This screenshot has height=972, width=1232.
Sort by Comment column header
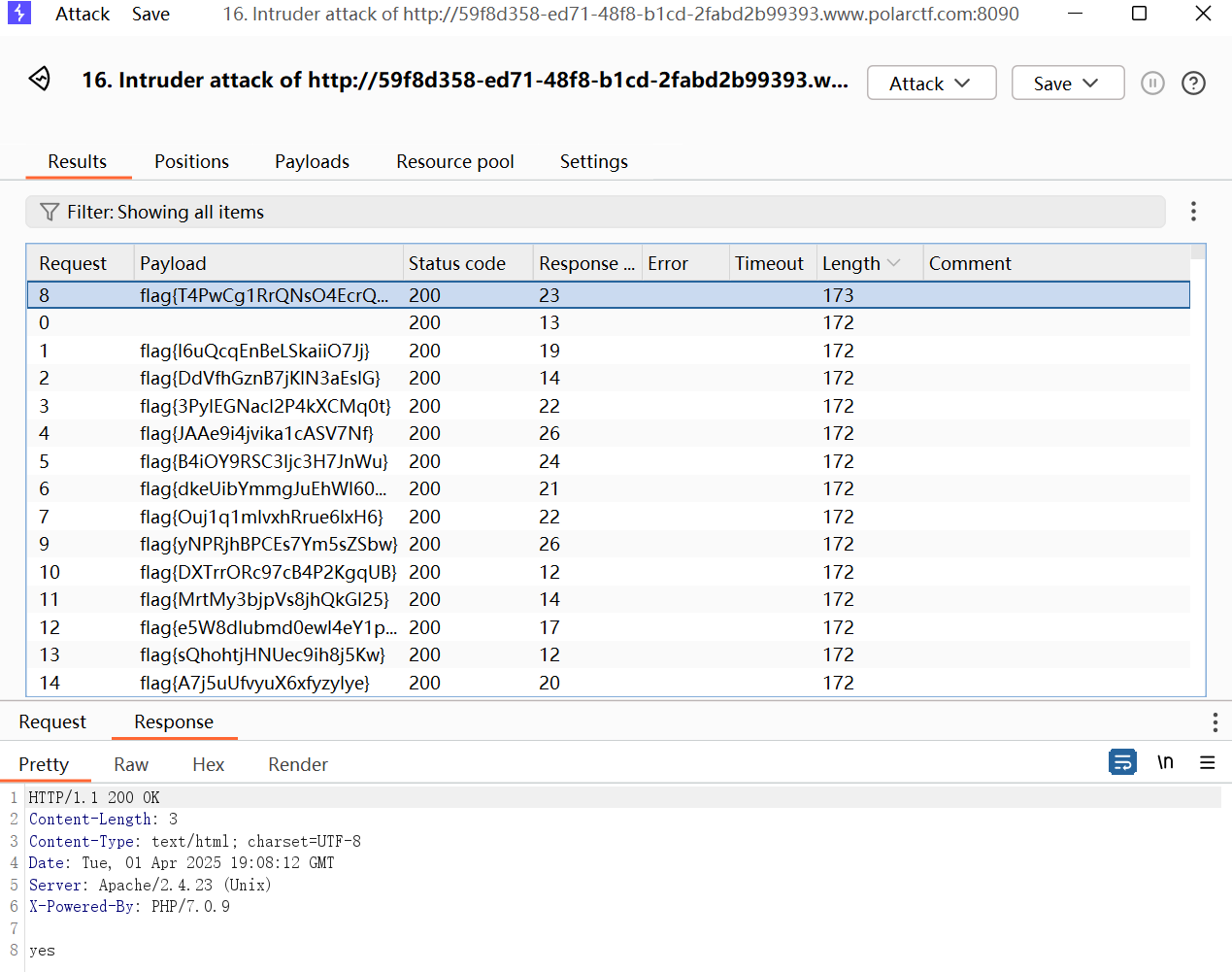click(x=1056, y=263)
